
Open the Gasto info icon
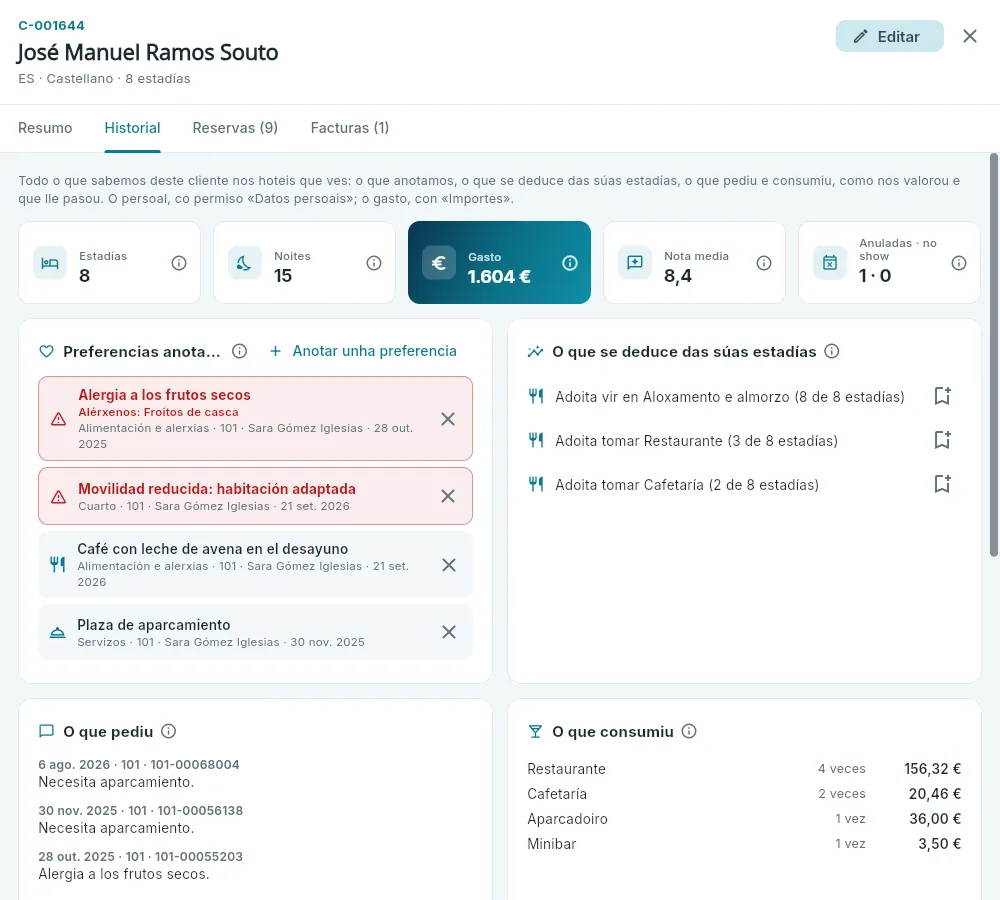pyautogui.click(x=570, y=263)
